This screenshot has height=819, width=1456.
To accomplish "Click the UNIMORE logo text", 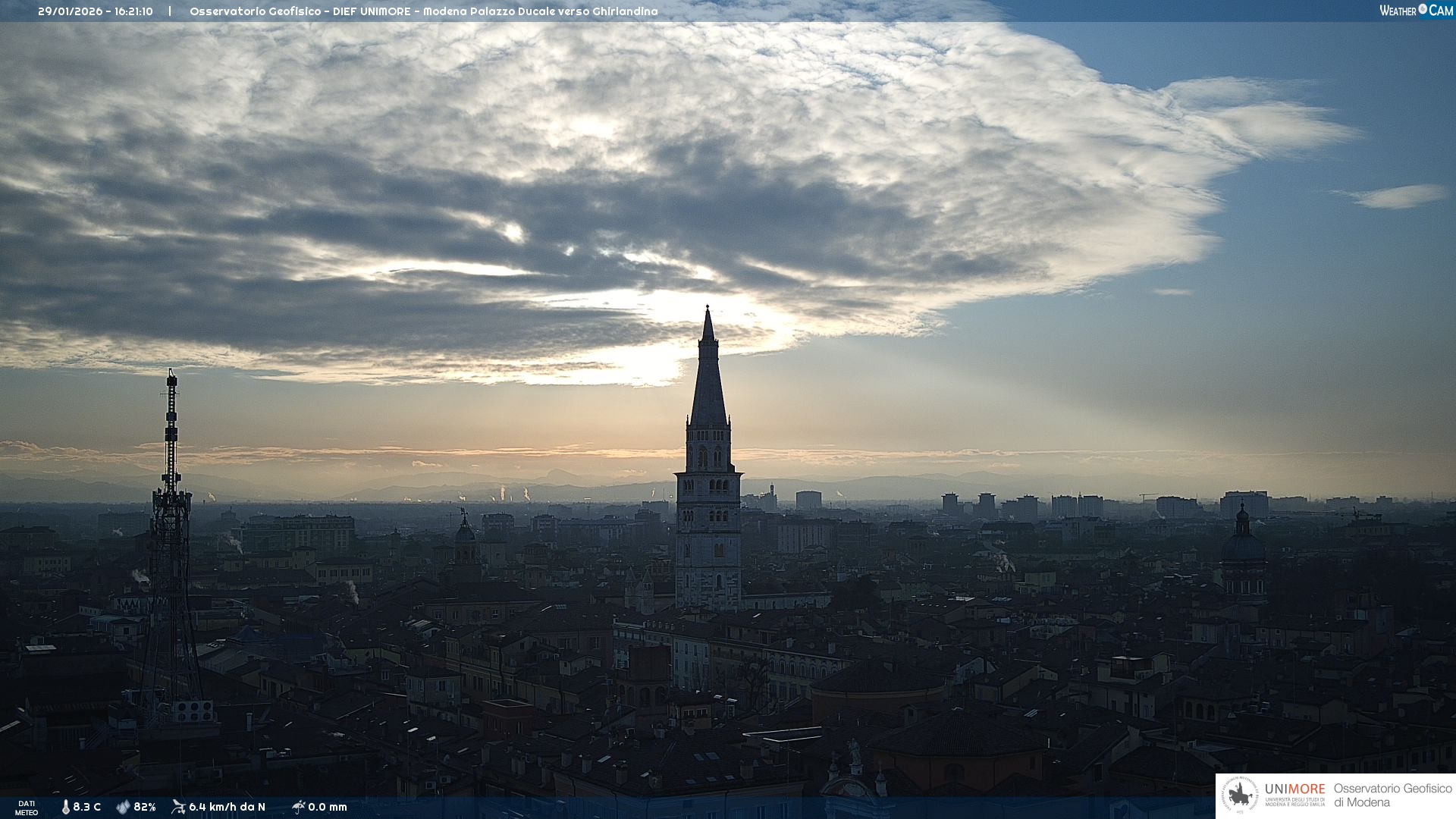I will pyautogui.click(x=1294, y=789).
